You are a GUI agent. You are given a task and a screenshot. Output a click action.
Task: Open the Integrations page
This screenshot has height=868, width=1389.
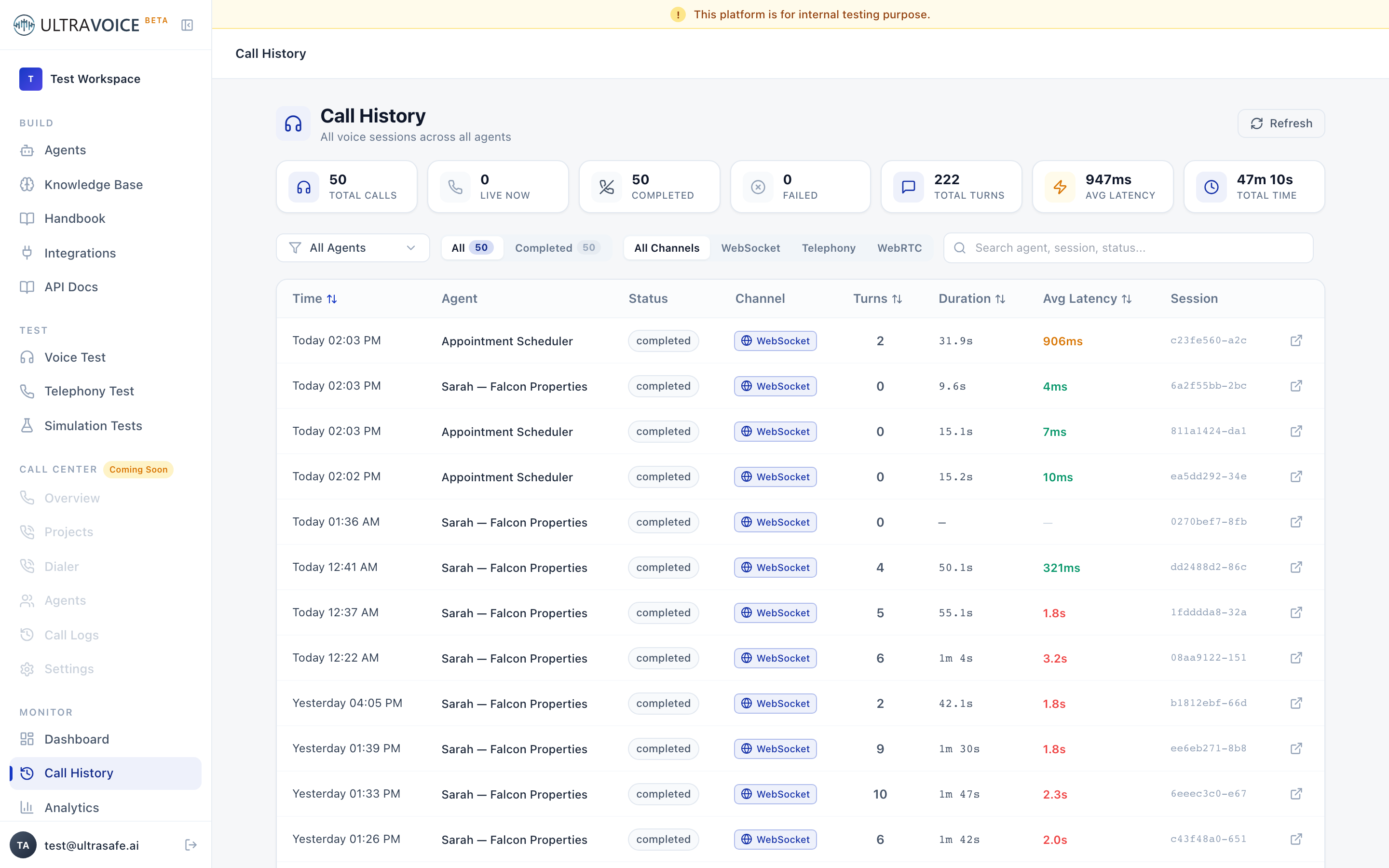point(106,253)
